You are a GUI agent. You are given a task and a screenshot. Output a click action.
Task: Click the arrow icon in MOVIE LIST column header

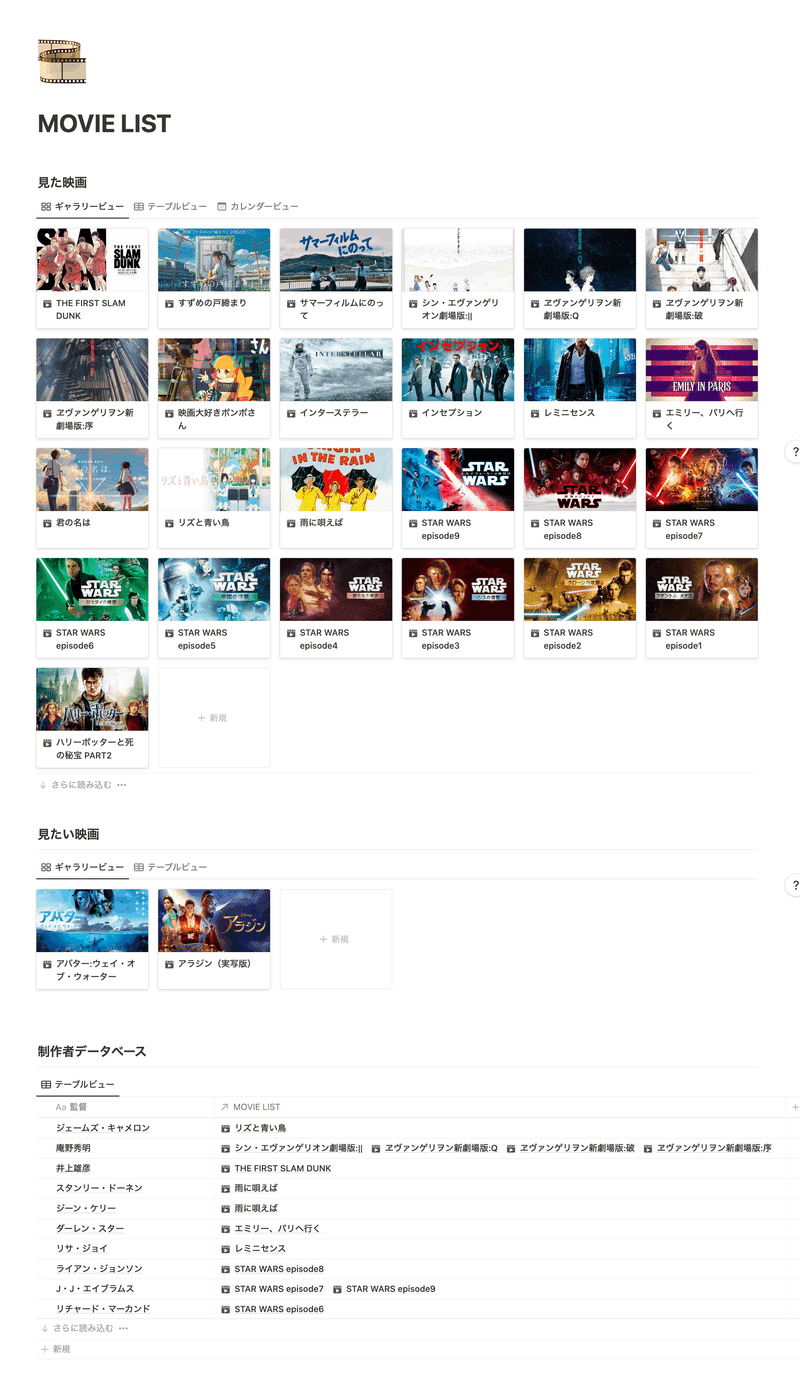[x=225, y=1107]
